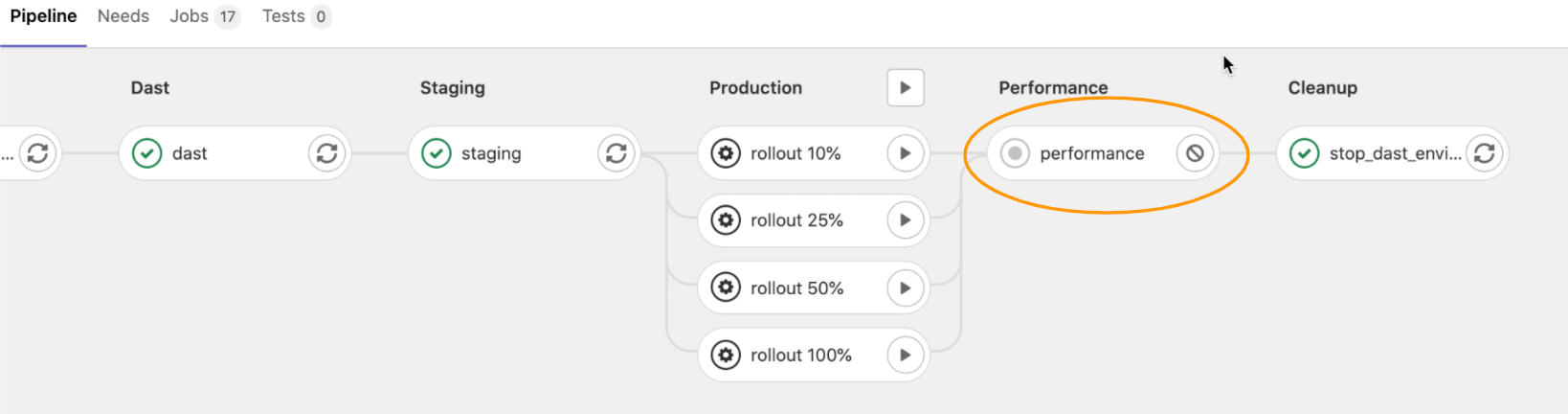Trigger the rollout 100% job
Image resolution: width=1568 pixels, height=414 pixels.
(905, 356)
